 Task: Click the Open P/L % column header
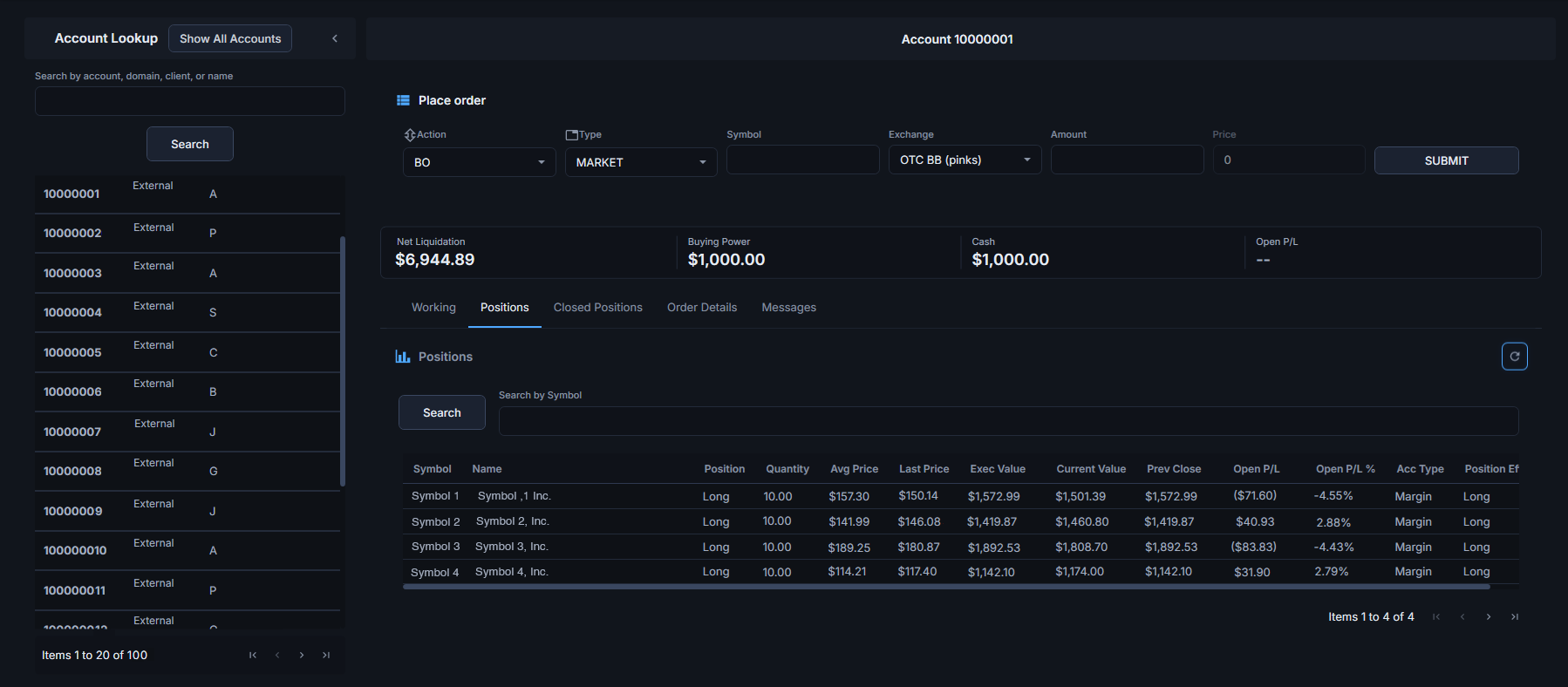click(x=1346, y=469)
